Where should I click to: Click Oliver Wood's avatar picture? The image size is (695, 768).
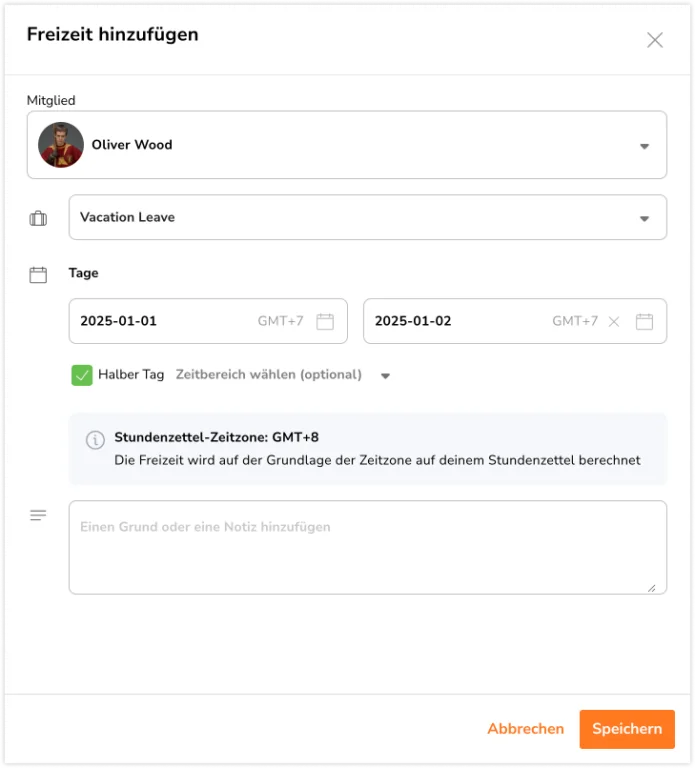61,145
